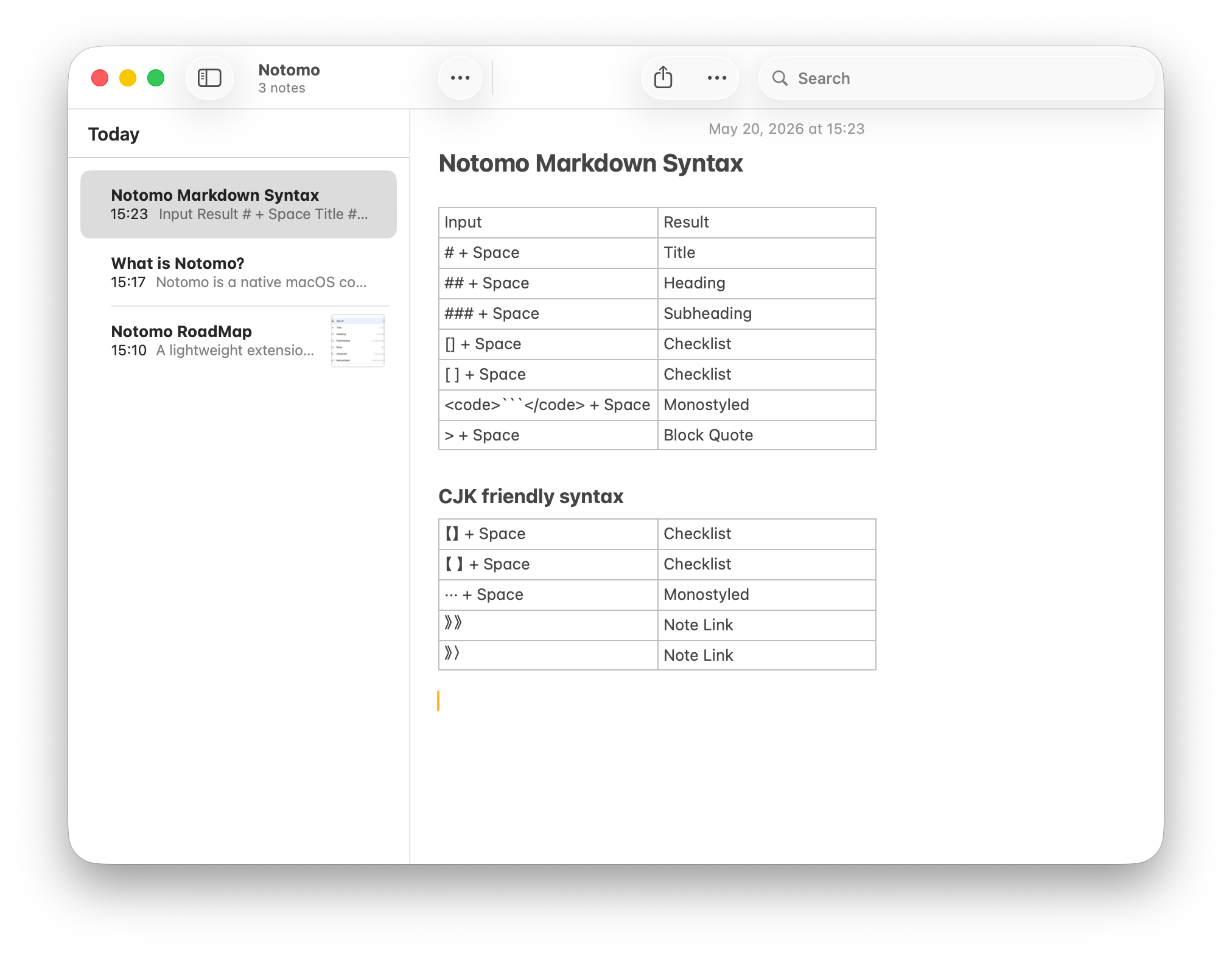The height and width of the screenshot is (954, 1232).
Task: Click the Input header cell
Action: [548, 223]
